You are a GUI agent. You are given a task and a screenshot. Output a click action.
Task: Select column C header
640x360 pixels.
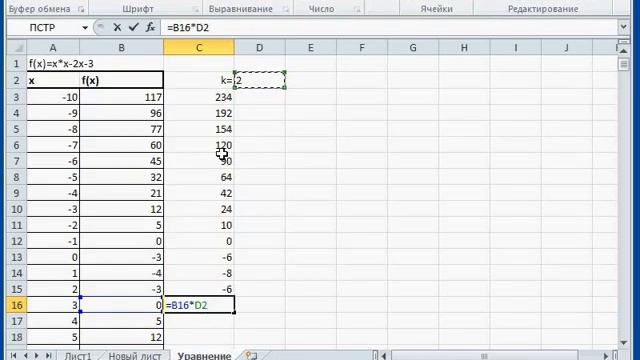point(199,48)
